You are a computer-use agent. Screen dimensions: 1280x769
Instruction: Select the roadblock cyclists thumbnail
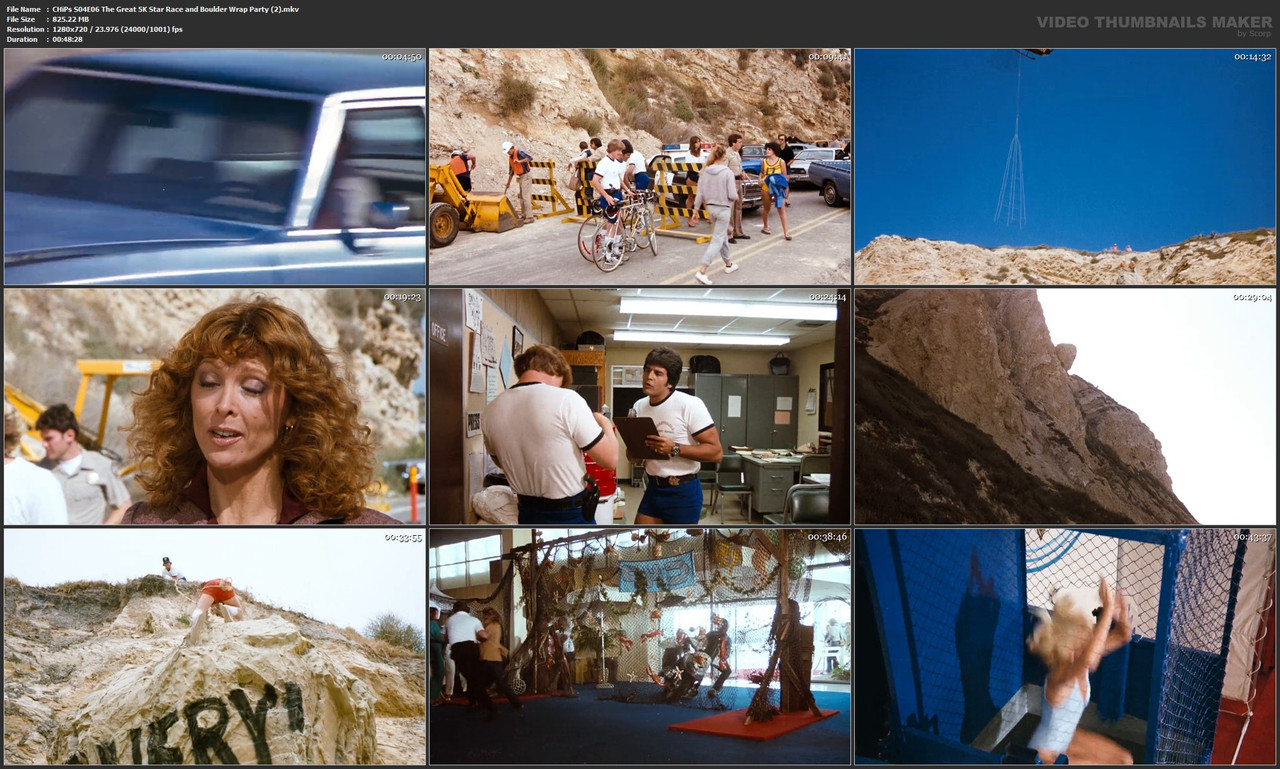click(640, 167)
